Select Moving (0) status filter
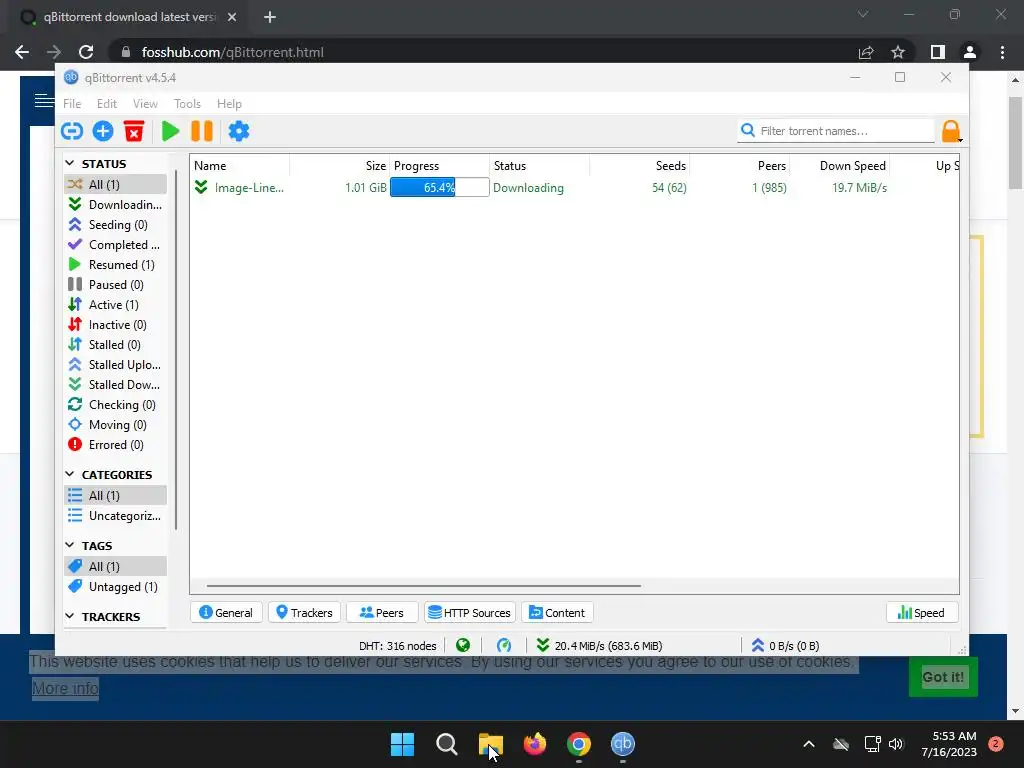Viewport: 1024px width, 768px height. pyautogui.click(x=116, y=424)
